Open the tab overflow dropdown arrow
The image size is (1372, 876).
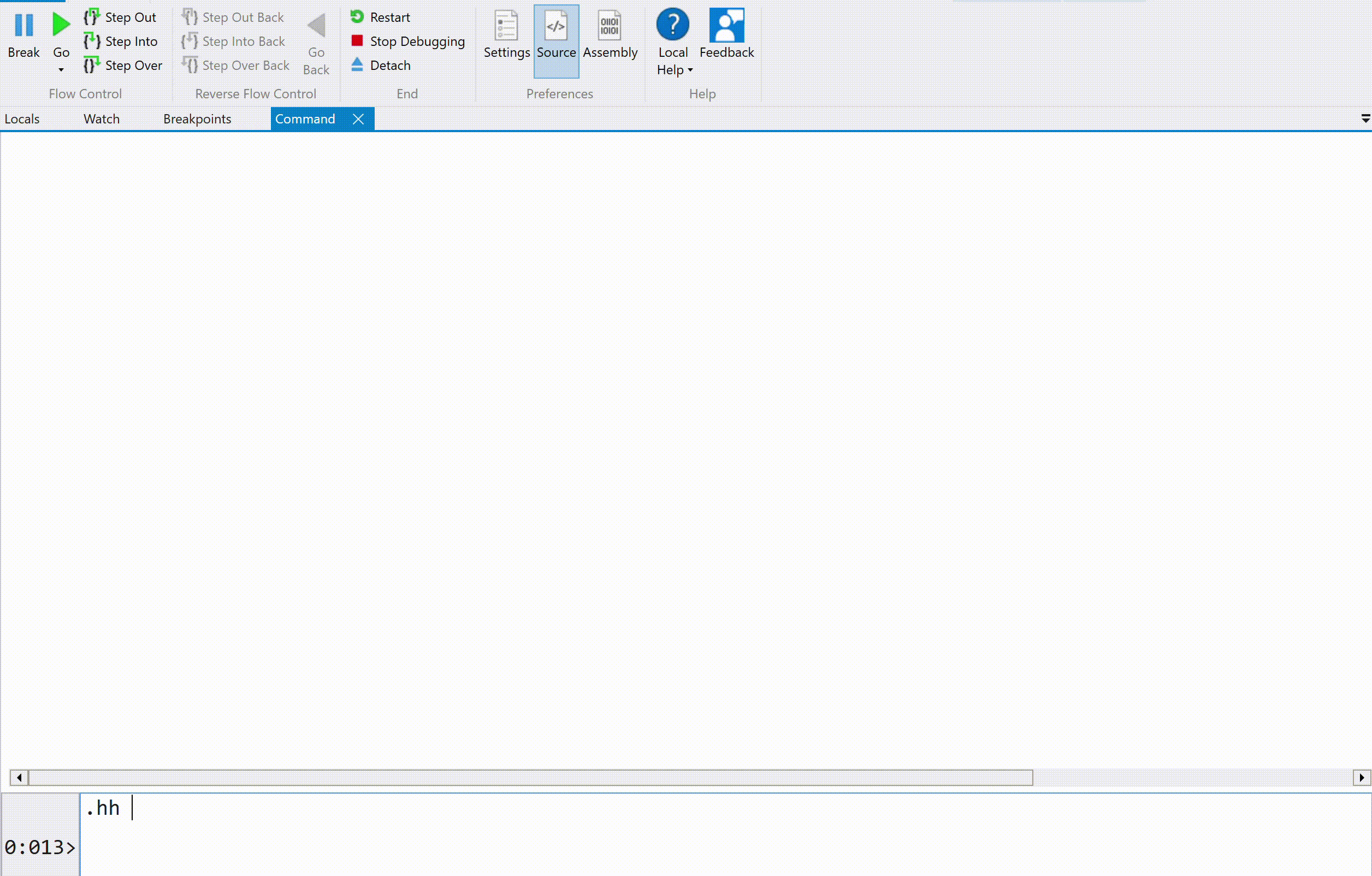tap(1365, 119)
